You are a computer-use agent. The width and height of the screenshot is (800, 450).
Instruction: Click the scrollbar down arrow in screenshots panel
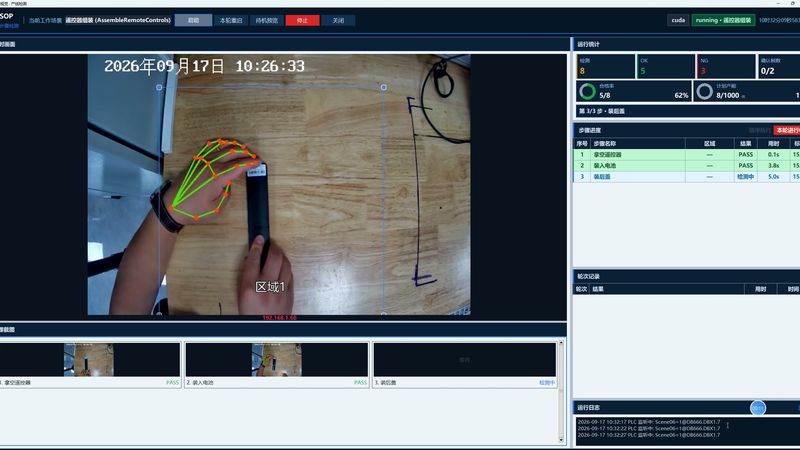point(561,440)
